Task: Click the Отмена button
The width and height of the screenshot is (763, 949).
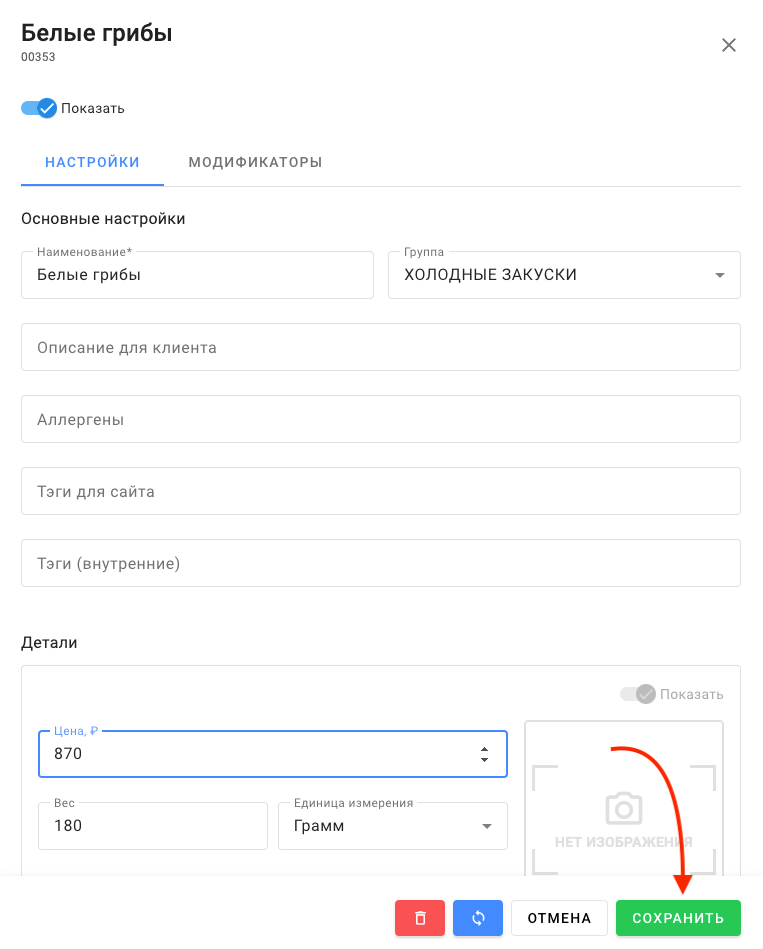Action: click(559, 918)
